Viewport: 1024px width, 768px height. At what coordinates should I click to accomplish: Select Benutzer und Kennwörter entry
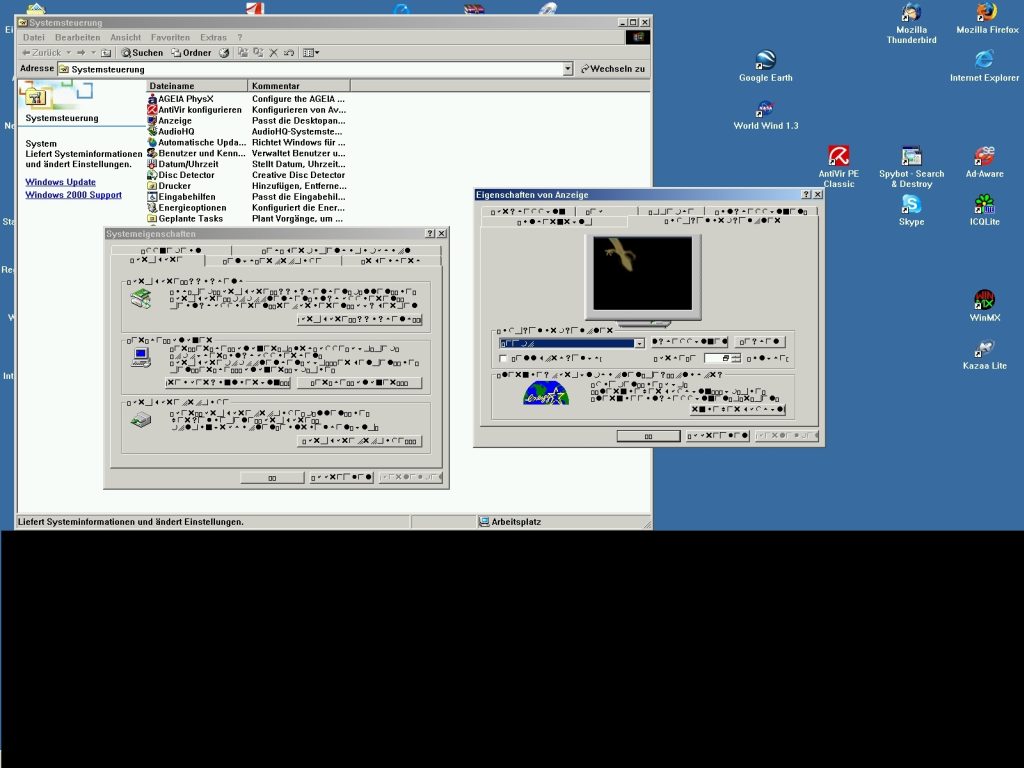point(197,153)
